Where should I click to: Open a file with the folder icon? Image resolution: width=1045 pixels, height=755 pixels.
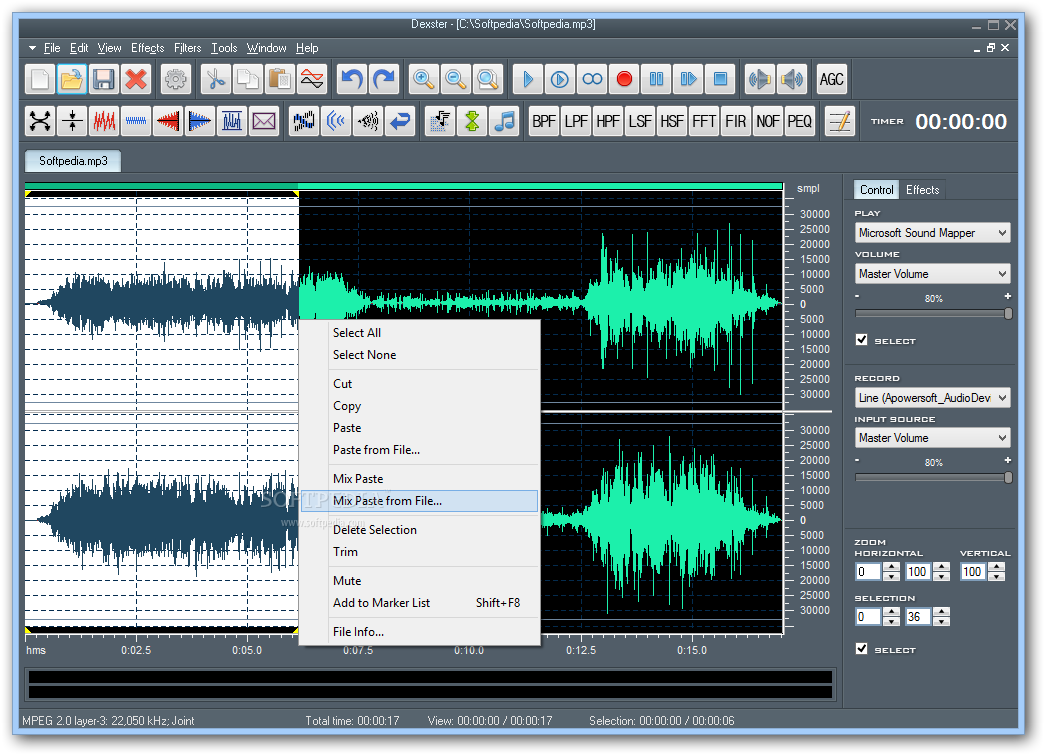coord(72,79)
